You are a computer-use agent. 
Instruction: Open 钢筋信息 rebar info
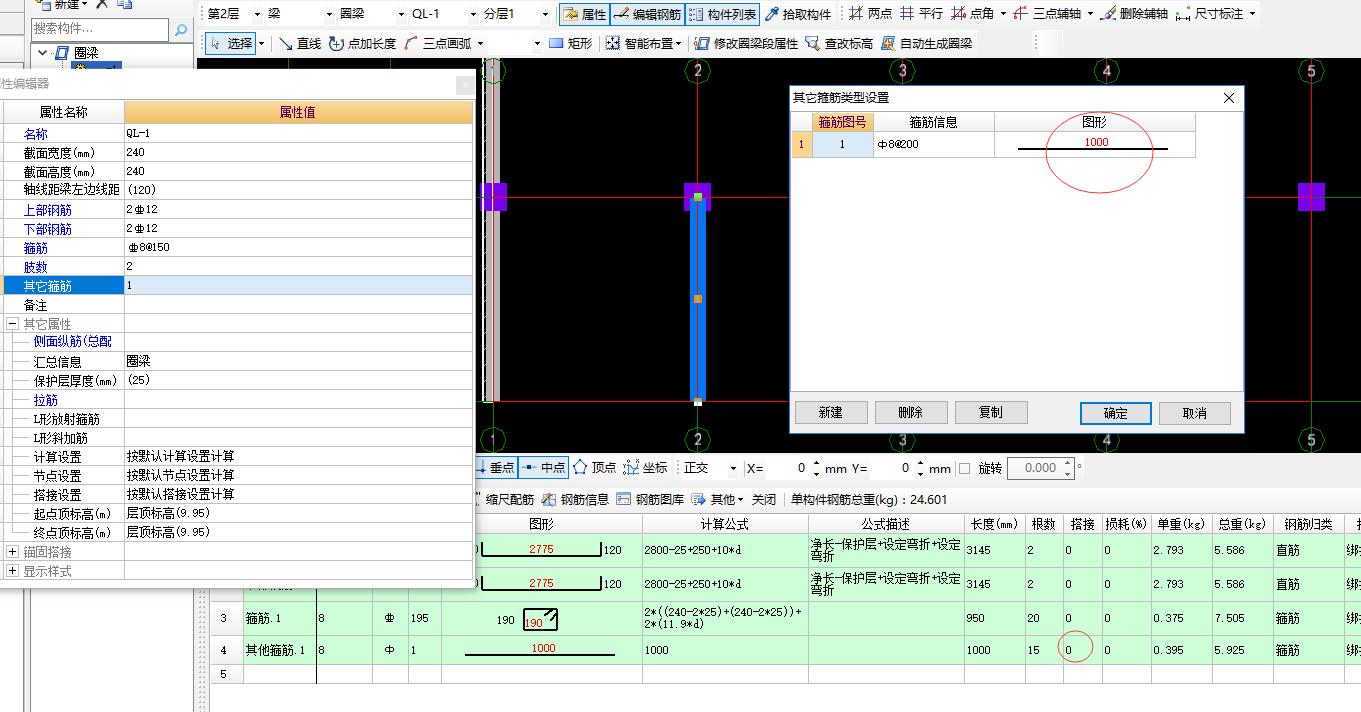(x=575, y=499)
